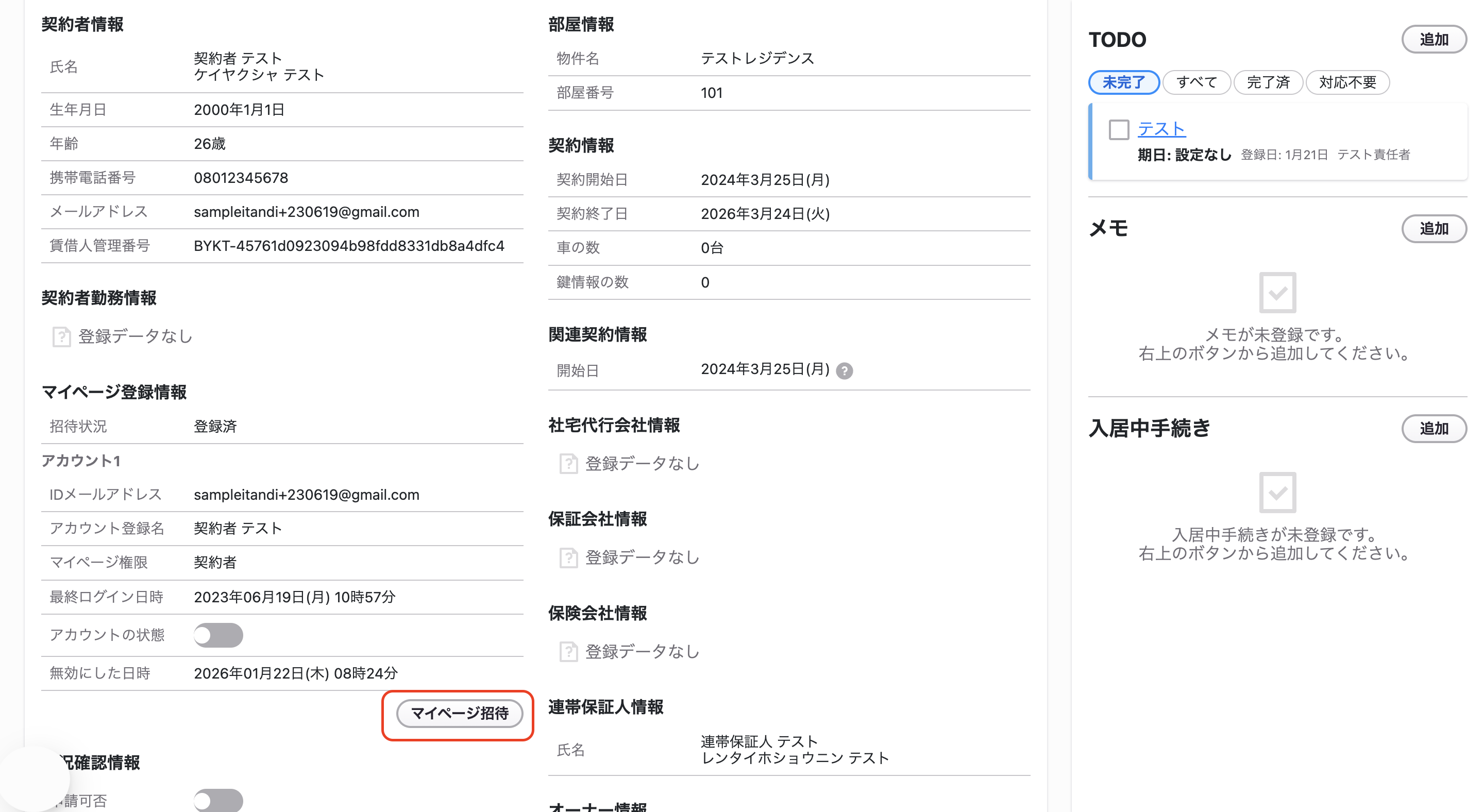Click TODO meta 登録日: 1月21日
The height and width of the screenshot is (812, 1483).
1284,154
